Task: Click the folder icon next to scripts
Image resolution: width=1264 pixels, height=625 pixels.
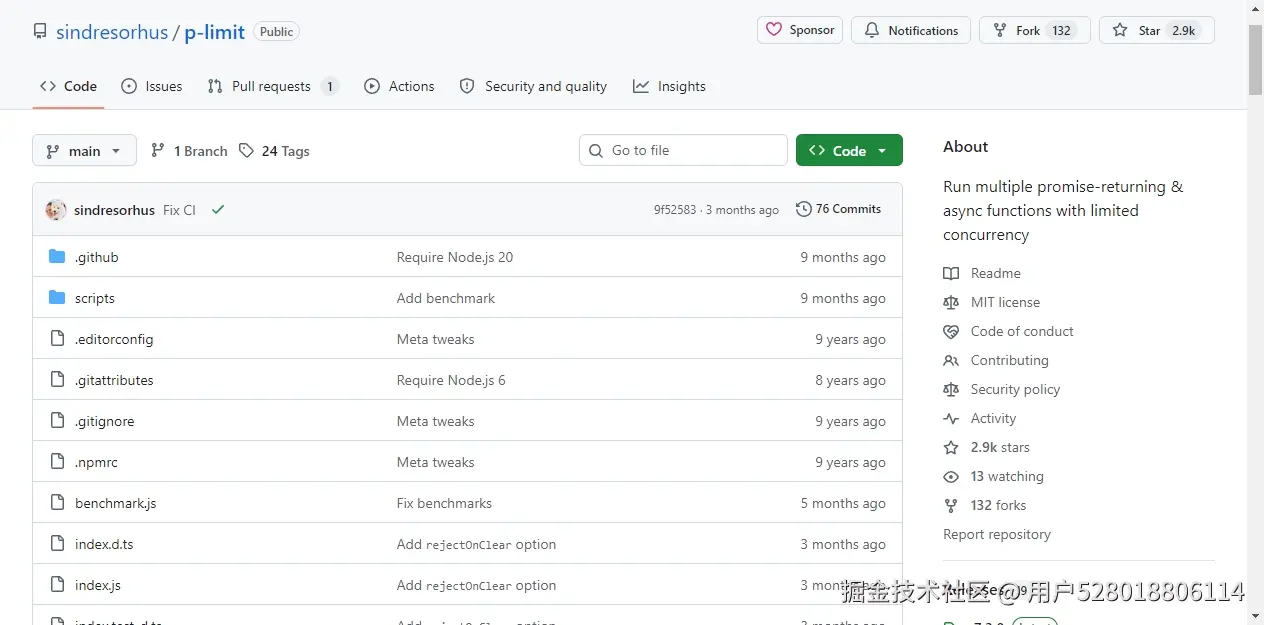Action: tap(57, 298)
